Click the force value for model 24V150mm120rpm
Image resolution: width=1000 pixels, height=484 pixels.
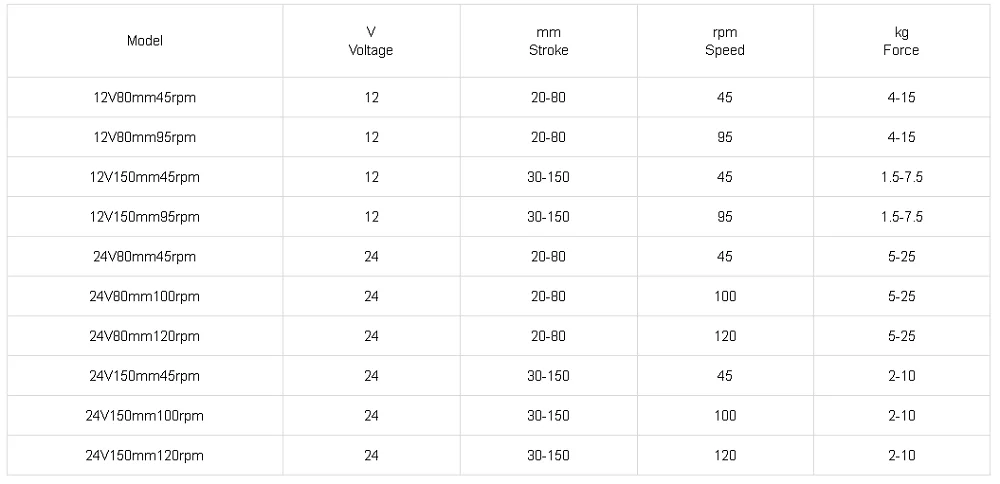[x=902, y=456]
